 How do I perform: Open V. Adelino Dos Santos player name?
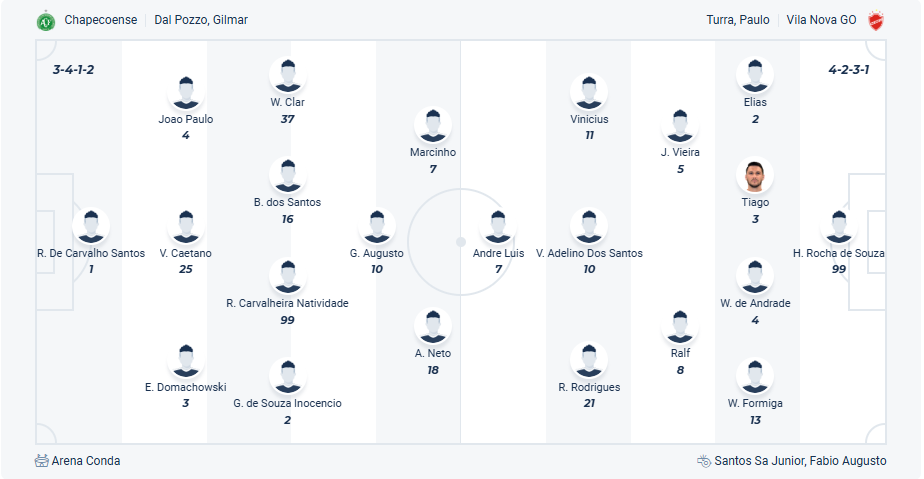pyautogui.click(x=589, y=253)
